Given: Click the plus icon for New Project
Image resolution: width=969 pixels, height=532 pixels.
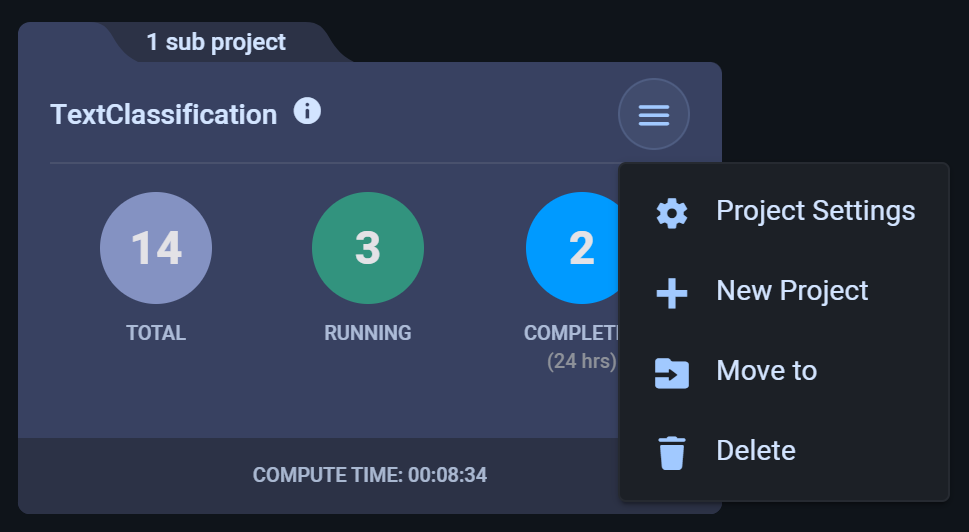Looking at the screenshot, I should pyautogui.click(x=671, y=293).
